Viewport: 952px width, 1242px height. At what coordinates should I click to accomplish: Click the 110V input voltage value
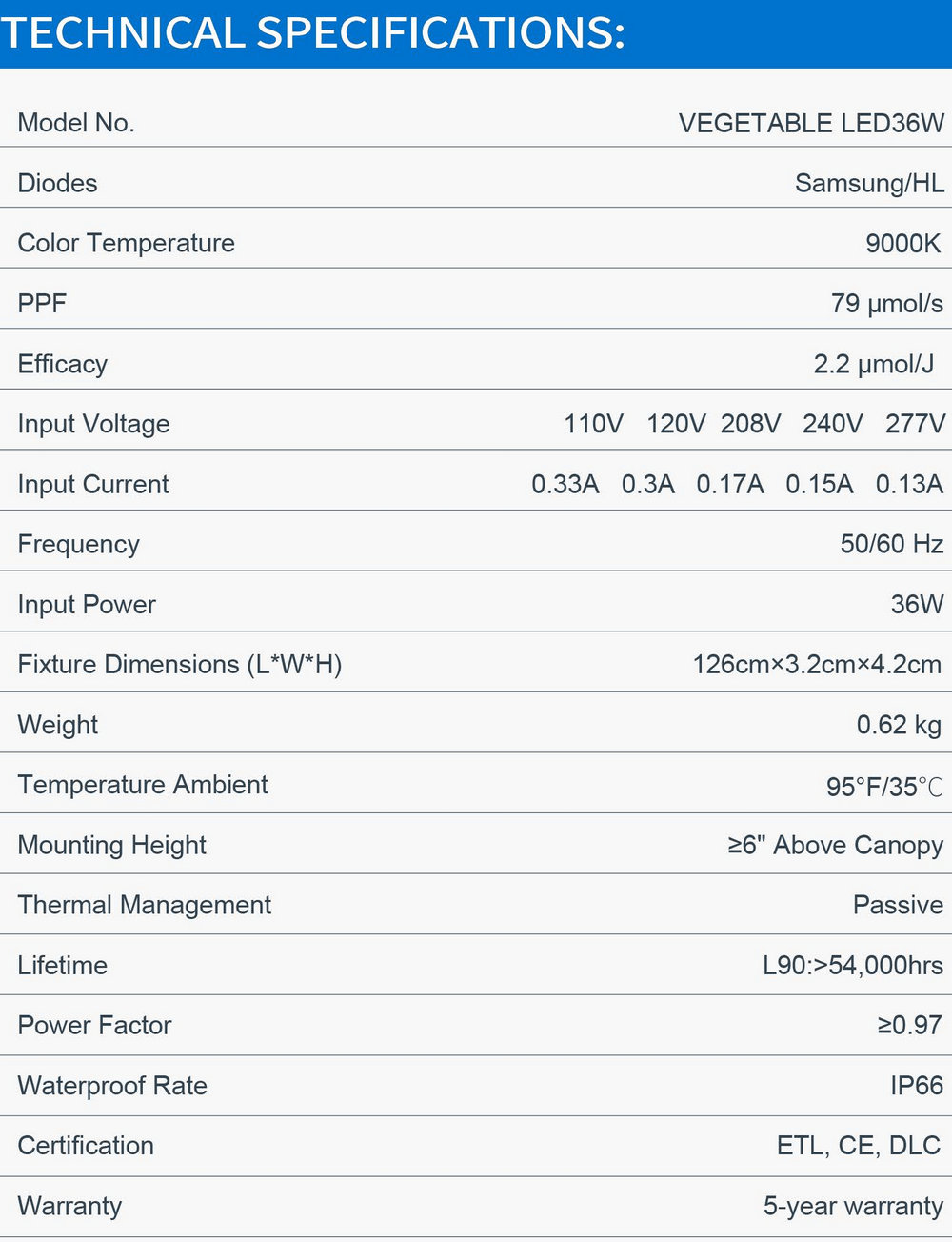point(593,424)
